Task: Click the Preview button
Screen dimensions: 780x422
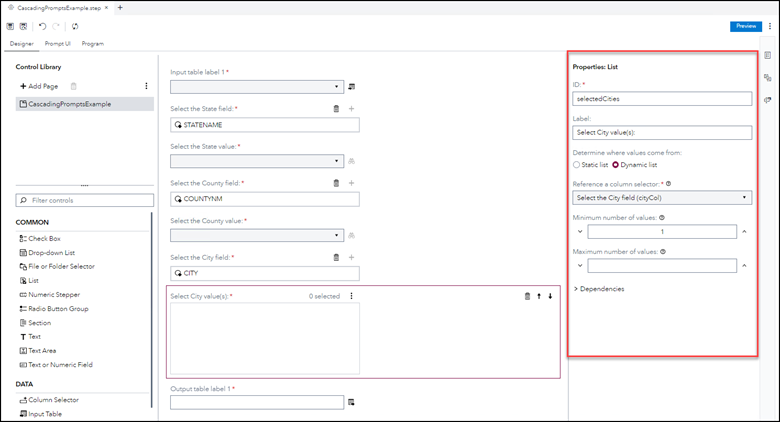Action: (745, 26)
